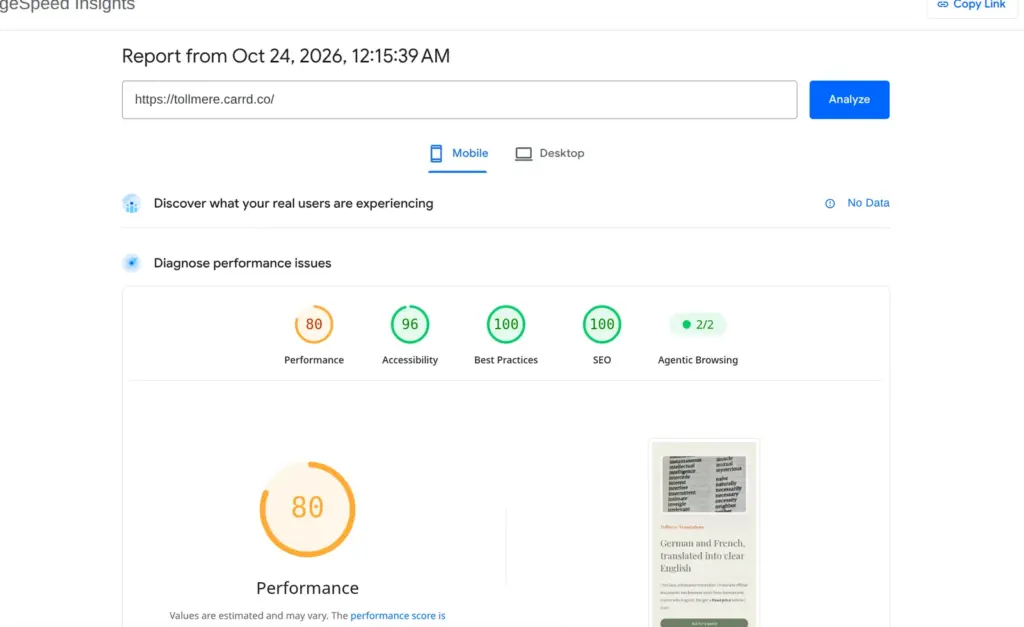1024x627 pixels.
Task: Switch to the Mobile tab
Action: point(458,153)
